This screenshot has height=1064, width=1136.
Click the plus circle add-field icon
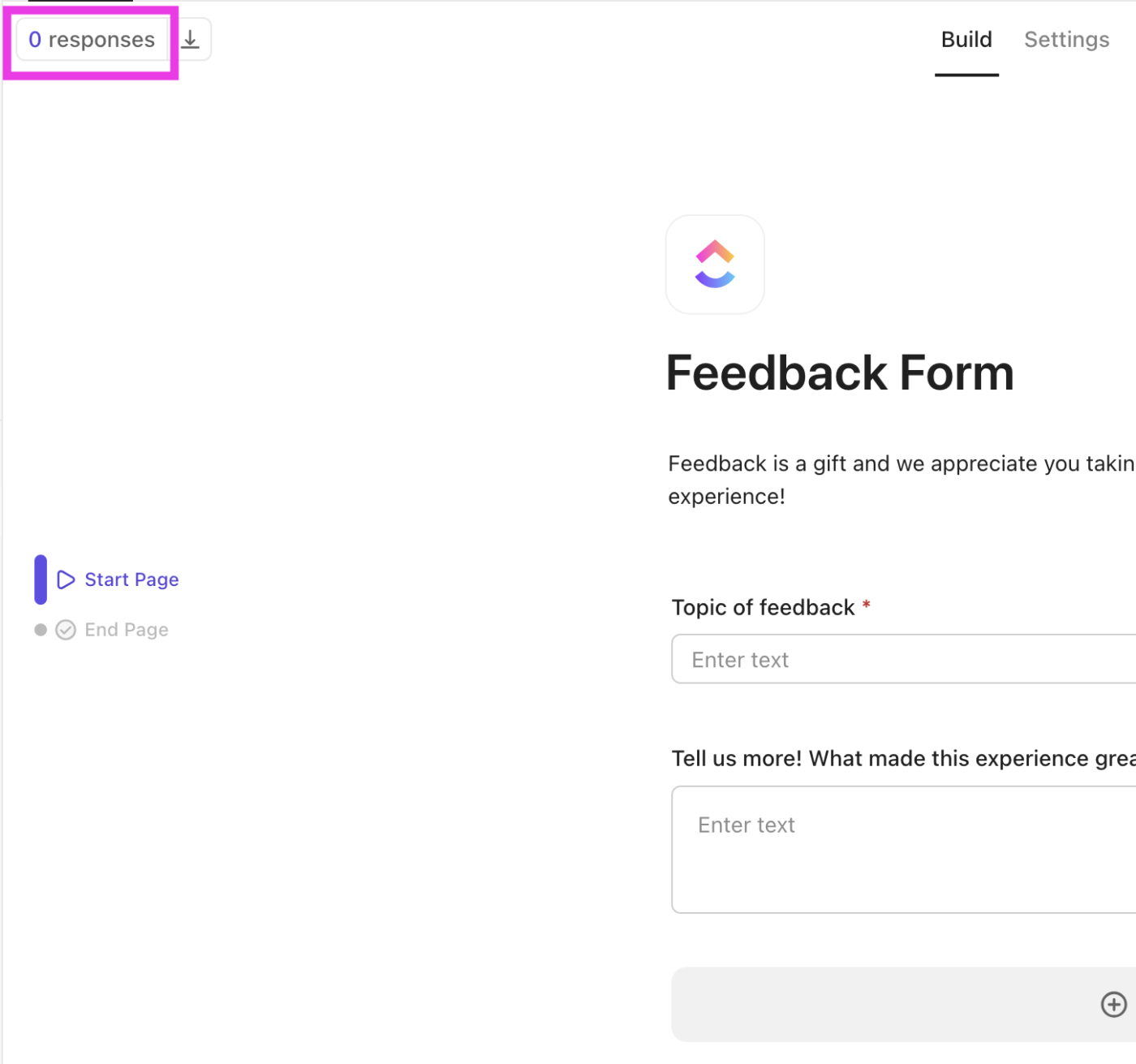[1113, 1004]
